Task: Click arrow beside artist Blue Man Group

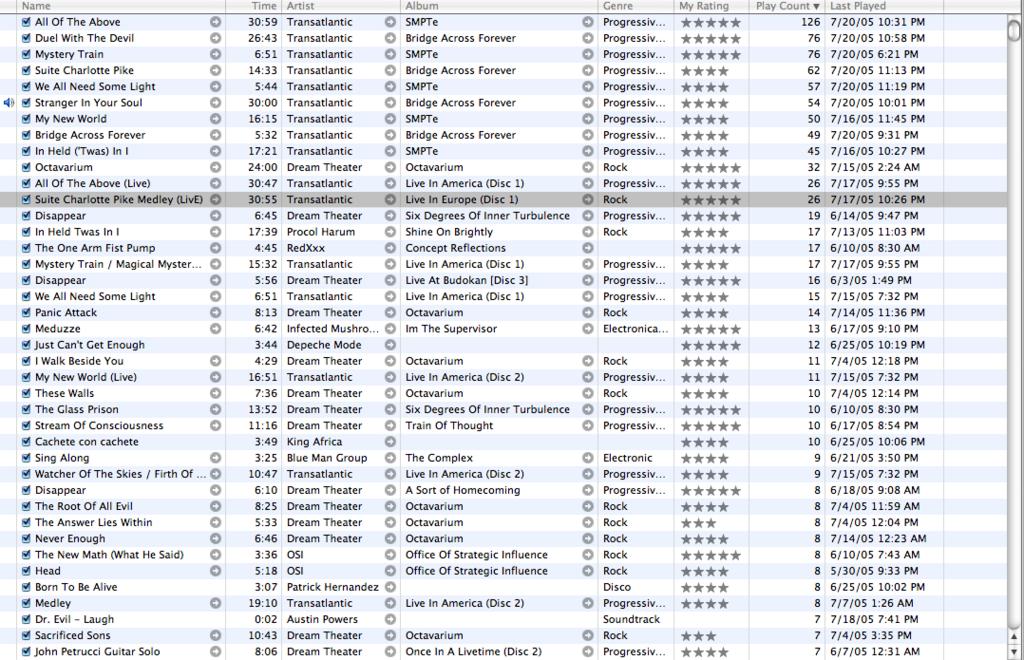Action: point(391,458)
